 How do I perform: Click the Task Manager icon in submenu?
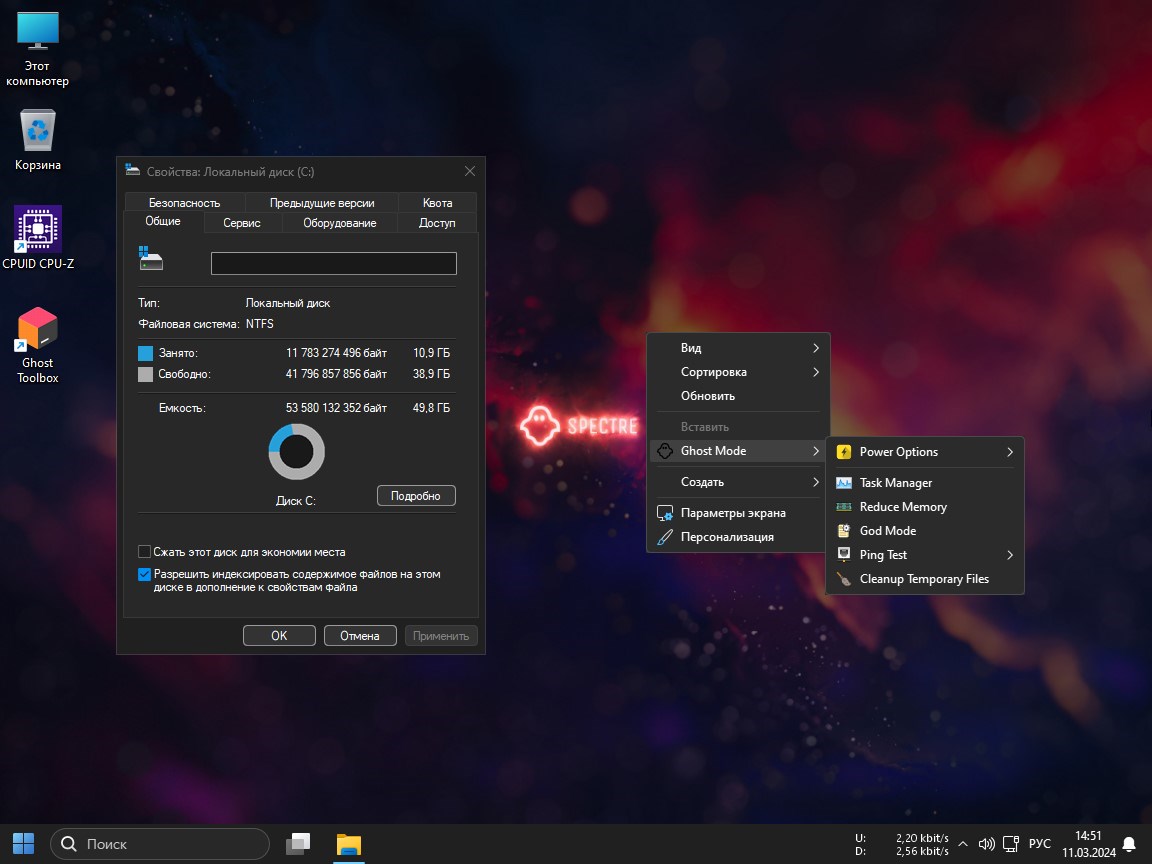[844, 483]
